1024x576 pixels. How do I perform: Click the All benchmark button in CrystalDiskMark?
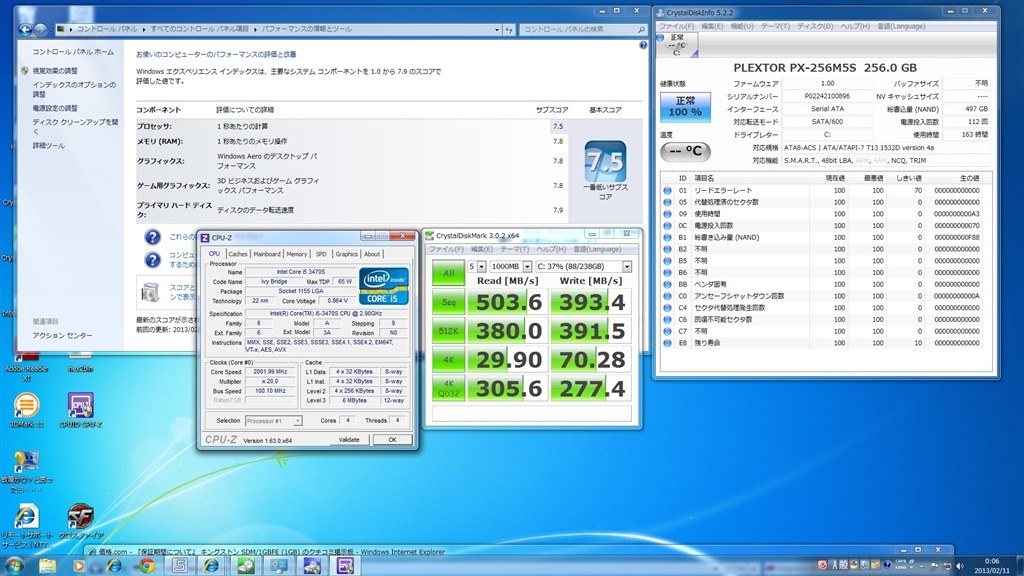(x=448, y=273)
